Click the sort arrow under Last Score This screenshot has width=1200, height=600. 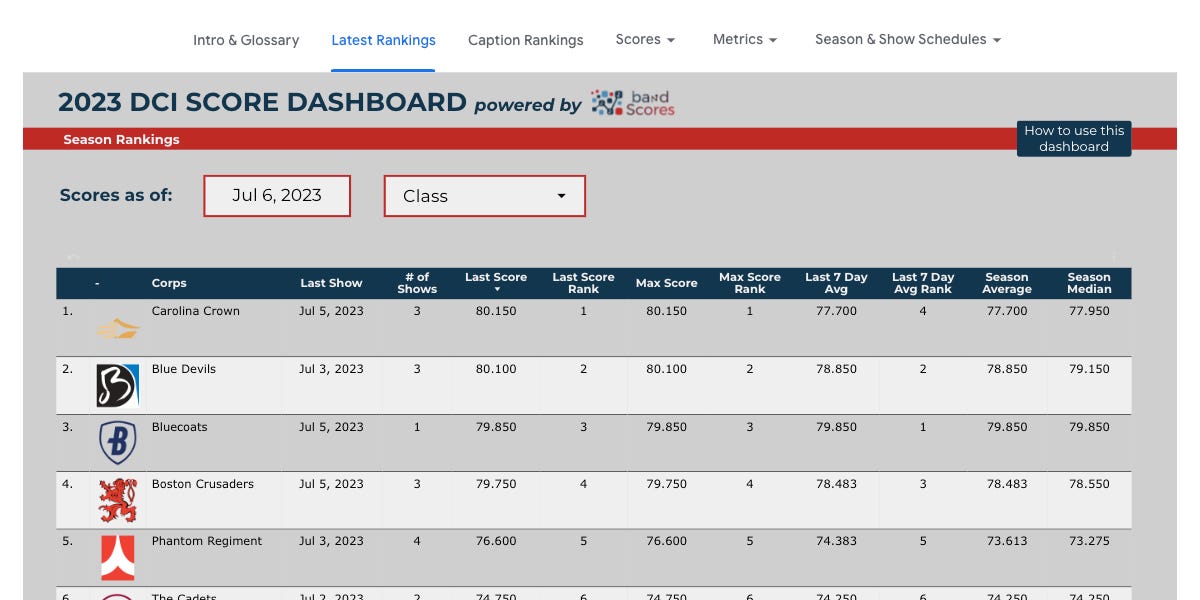coord(497,290)
